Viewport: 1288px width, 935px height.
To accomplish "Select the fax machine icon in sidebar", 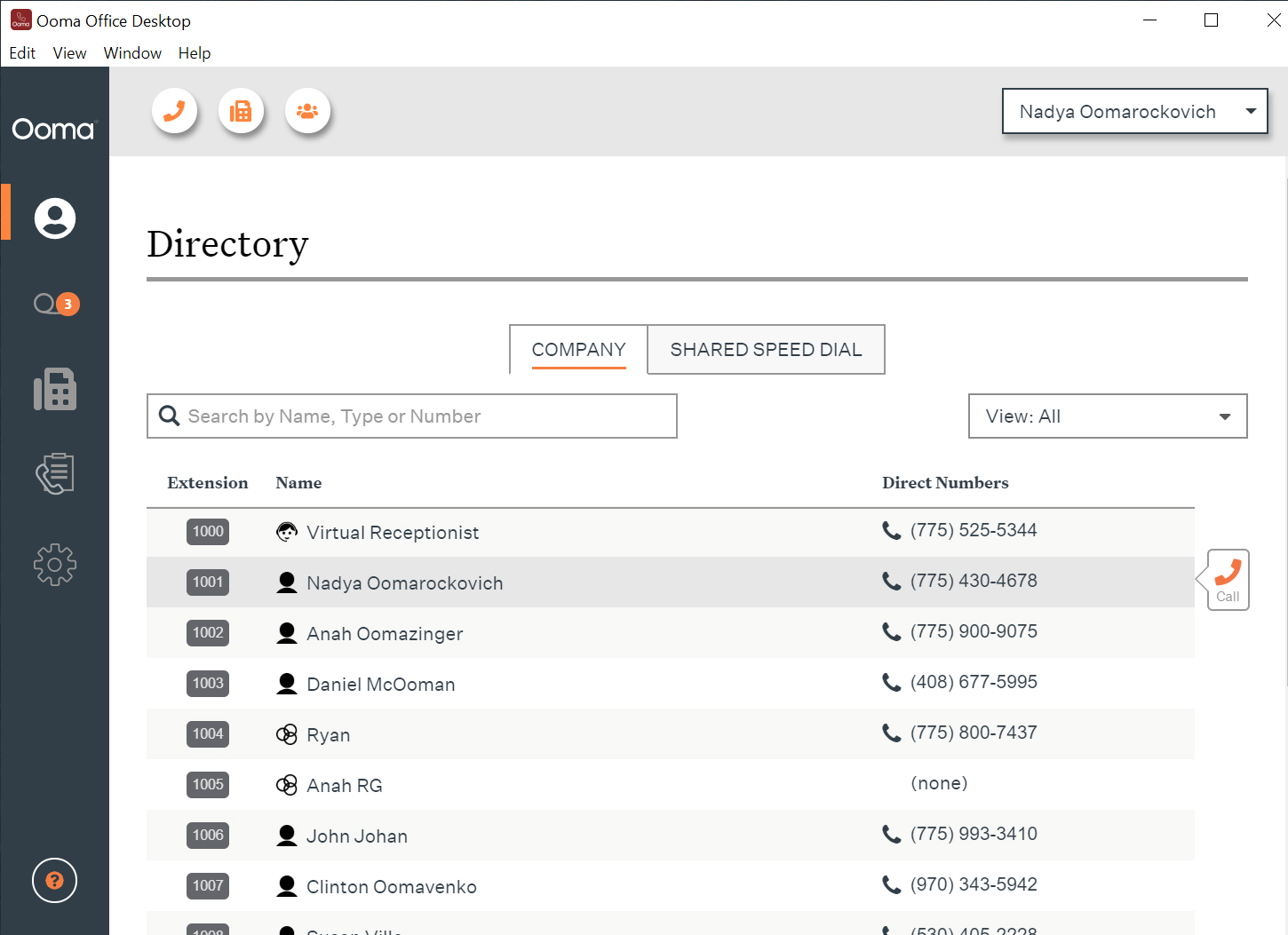I will point(55,390).
